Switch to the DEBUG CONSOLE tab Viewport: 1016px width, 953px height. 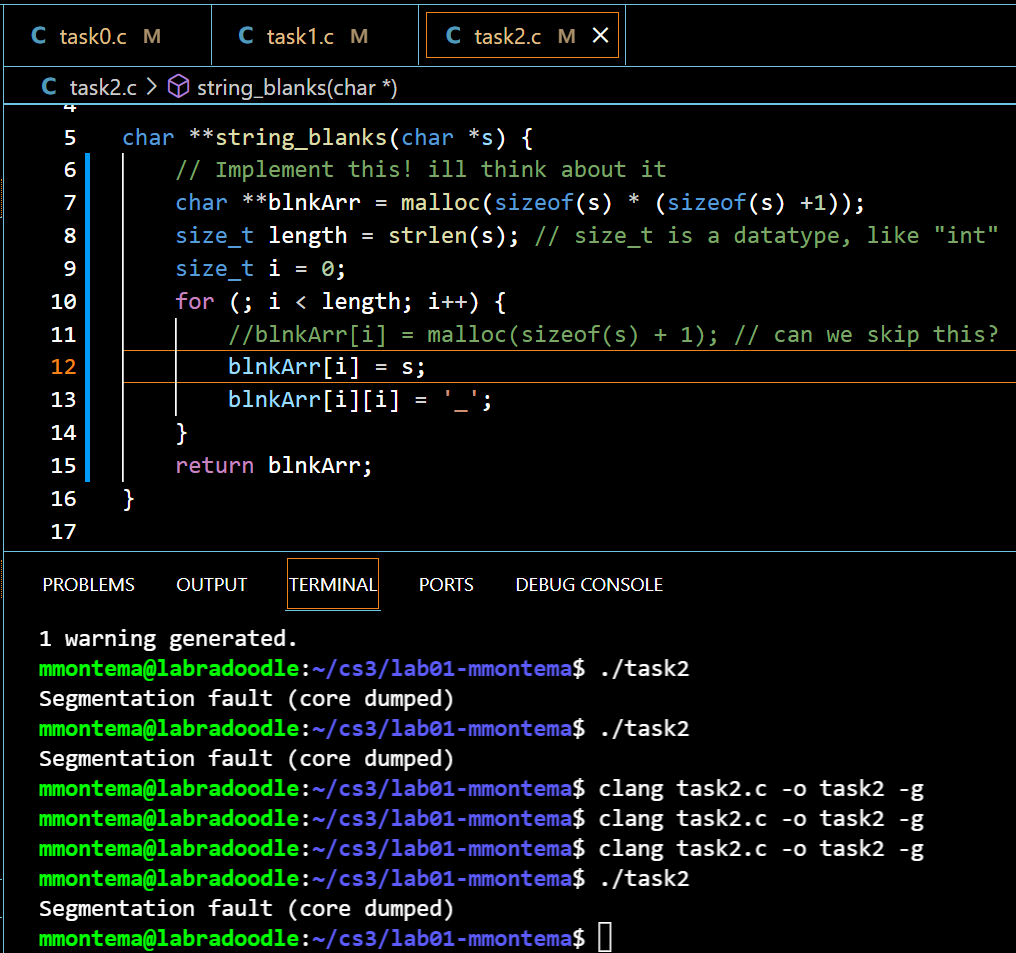tap(589, 585)
